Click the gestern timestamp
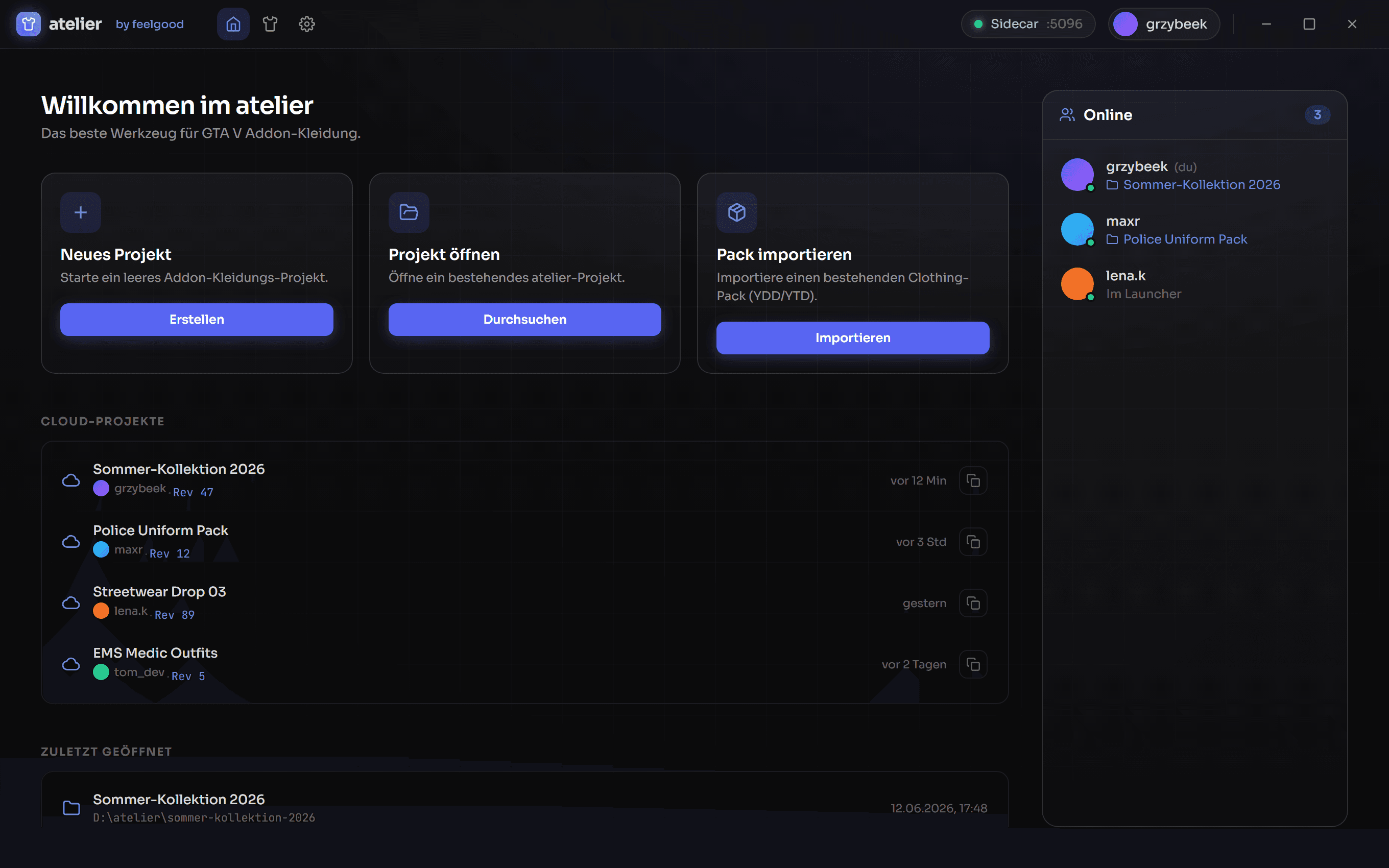The width and height of the screenshot is (1389, 868). (x=925, y=603)
